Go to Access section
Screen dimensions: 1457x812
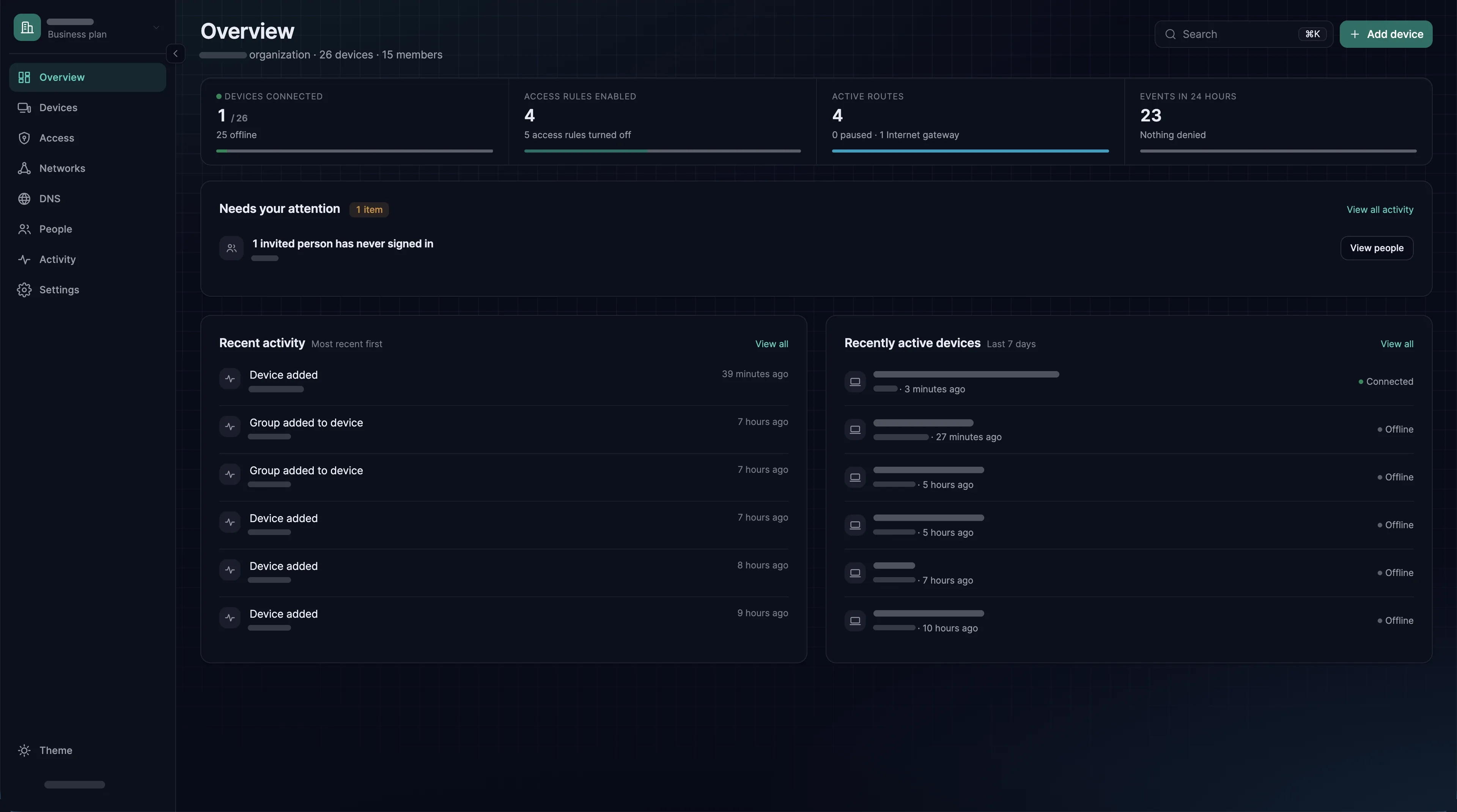88,138
